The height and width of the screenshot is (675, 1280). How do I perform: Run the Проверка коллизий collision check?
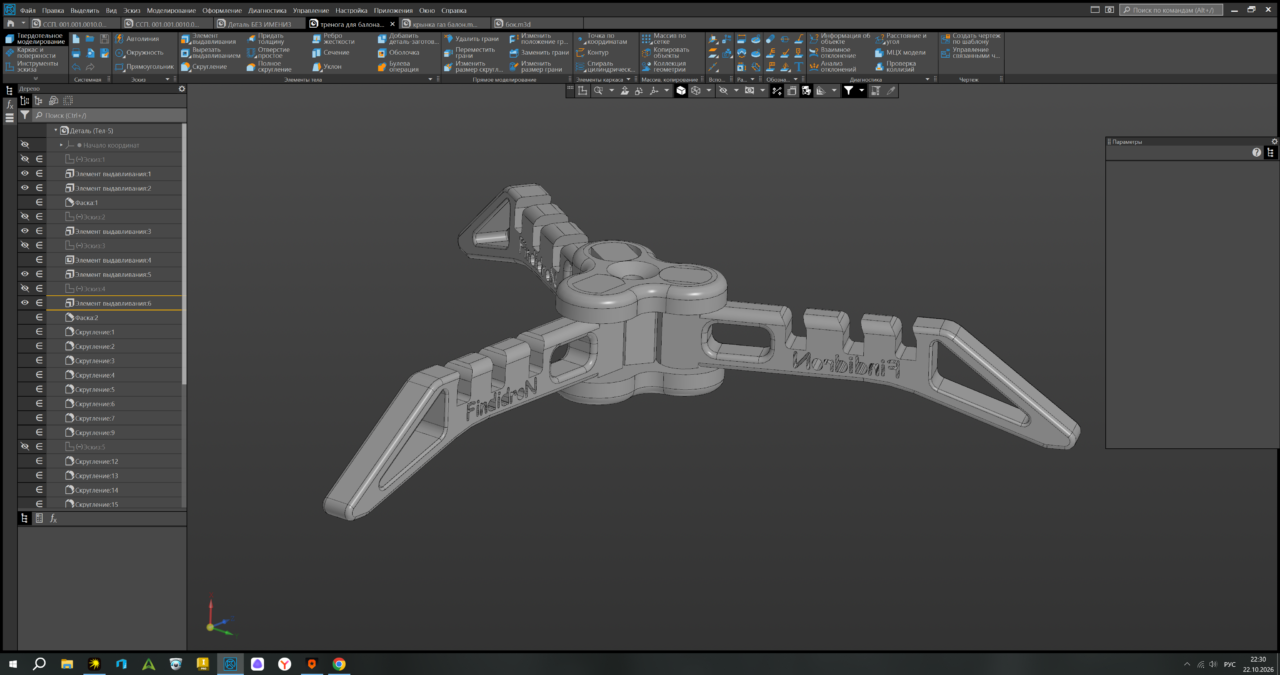894,66
